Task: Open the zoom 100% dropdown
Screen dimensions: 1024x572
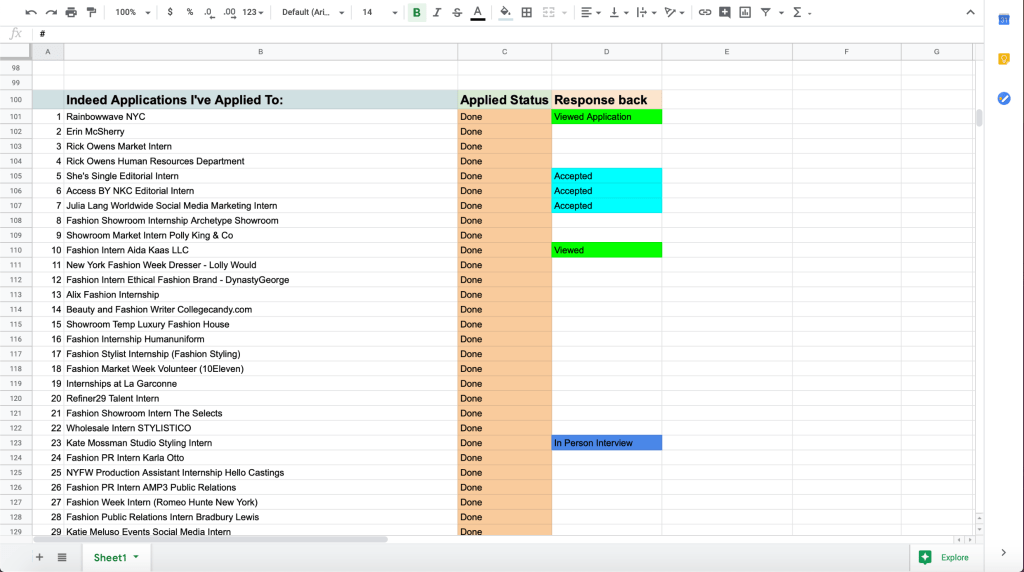Action: click(x=133, y=12)
